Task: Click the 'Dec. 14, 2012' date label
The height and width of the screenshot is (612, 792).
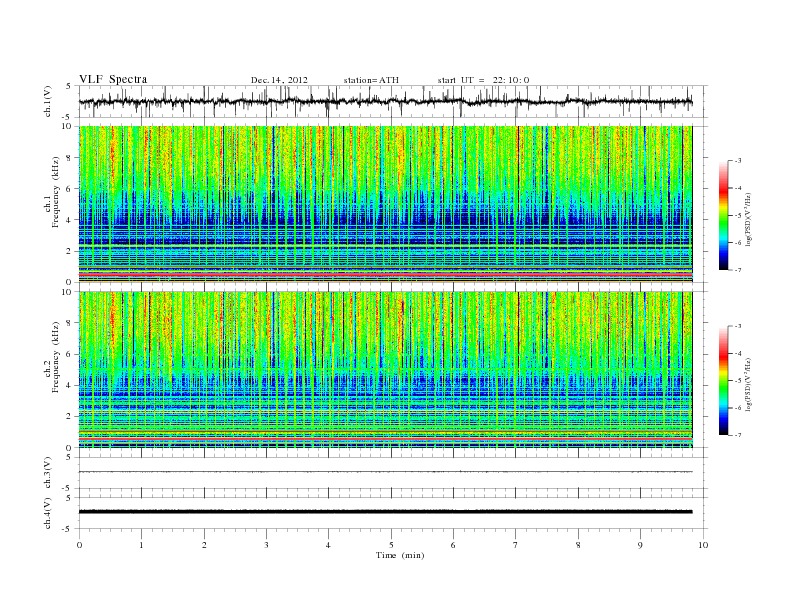Action: pos(279,80)
